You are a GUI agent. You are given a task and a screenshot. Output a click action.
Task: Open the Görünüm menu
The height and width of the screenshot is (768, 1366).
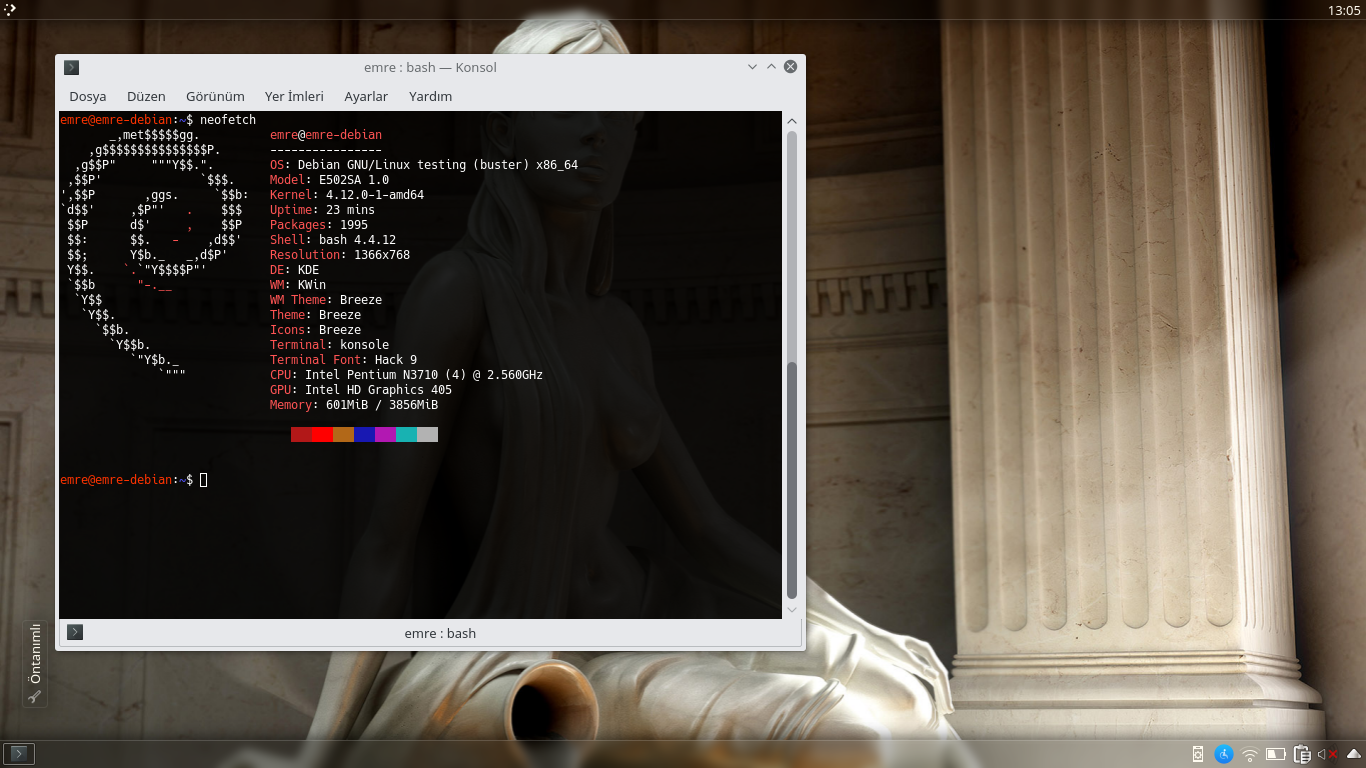pyautogui.click(x=215, y=96)
